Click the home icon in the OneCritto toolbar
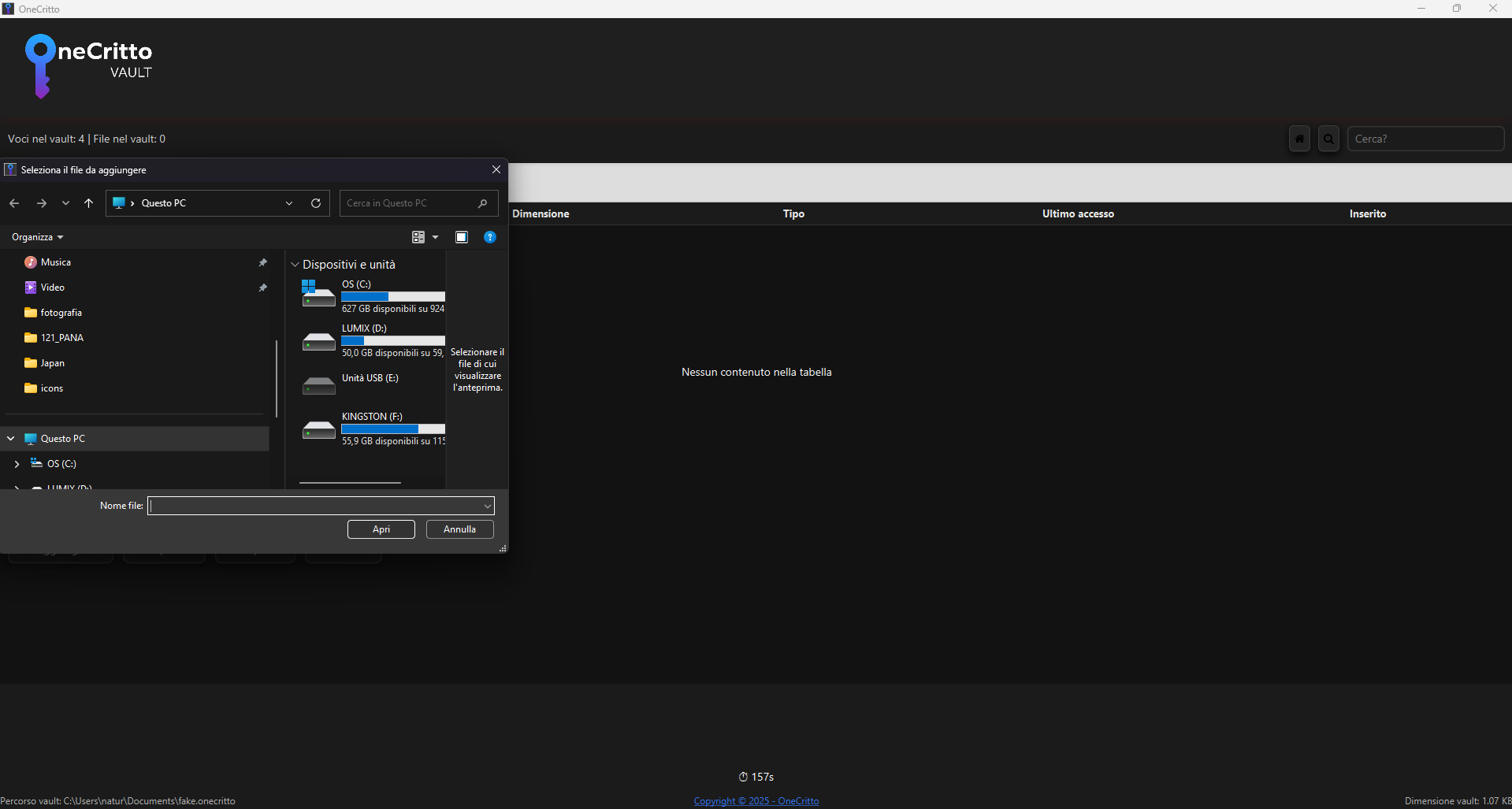1512x809 pixels. (1299, 139)
